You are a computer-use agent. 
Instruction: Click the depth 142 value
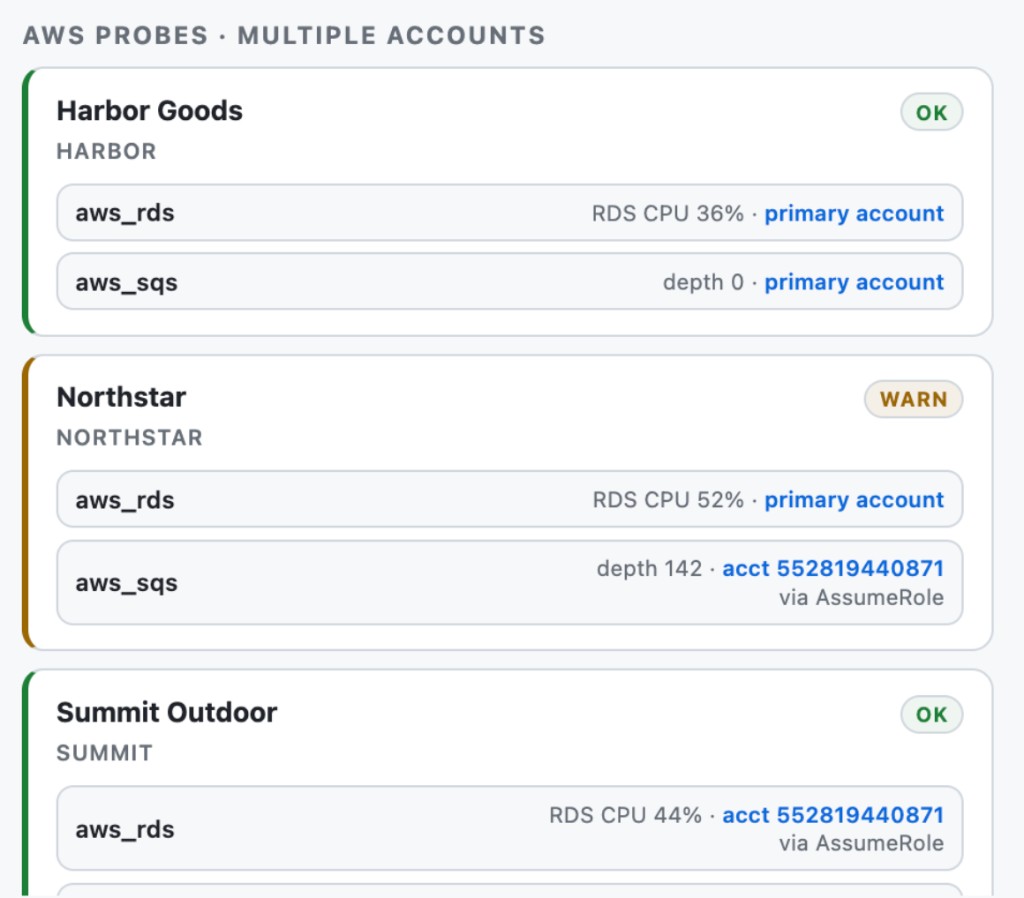[x=649, y=568]
